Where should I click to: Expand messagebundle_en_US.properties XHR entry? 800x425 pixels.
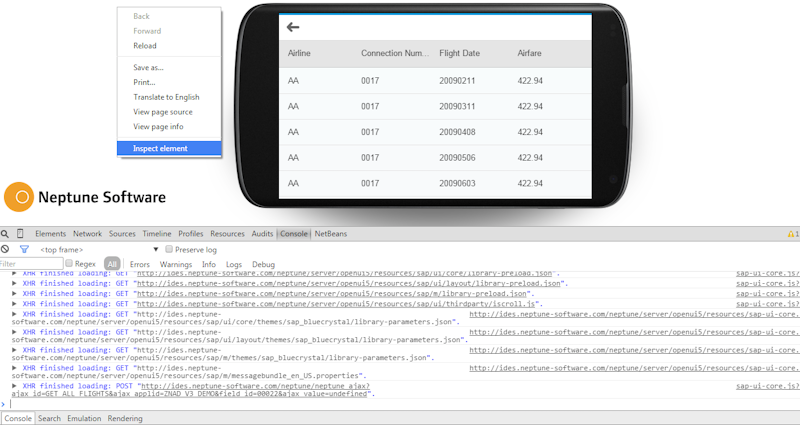coord(14,368)
